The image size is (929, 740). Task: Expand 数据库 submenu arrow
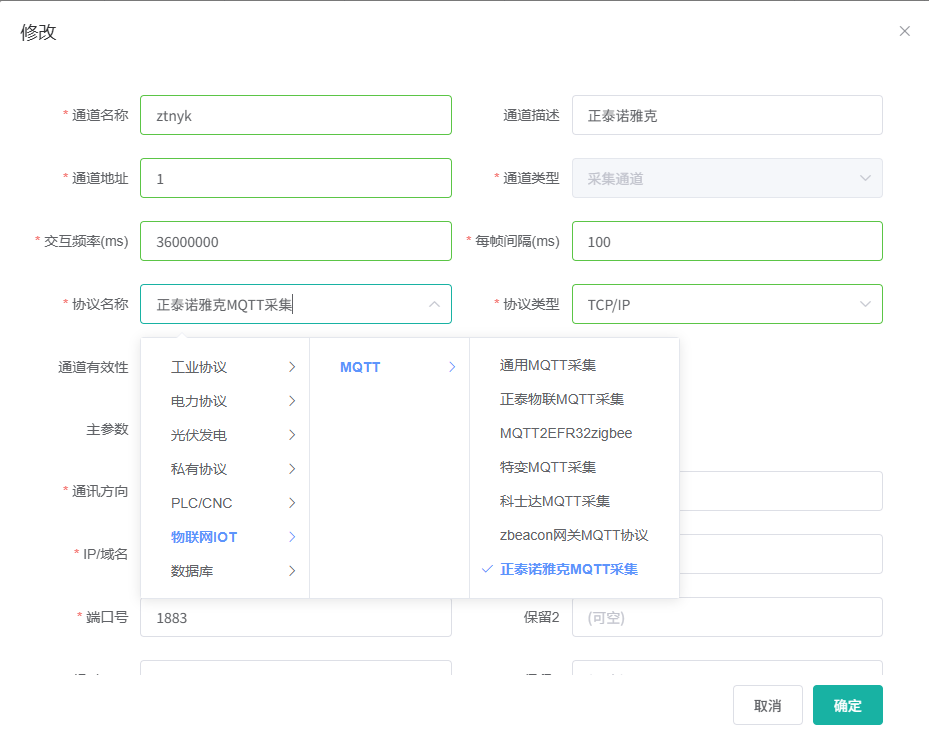tap(292, 571)
